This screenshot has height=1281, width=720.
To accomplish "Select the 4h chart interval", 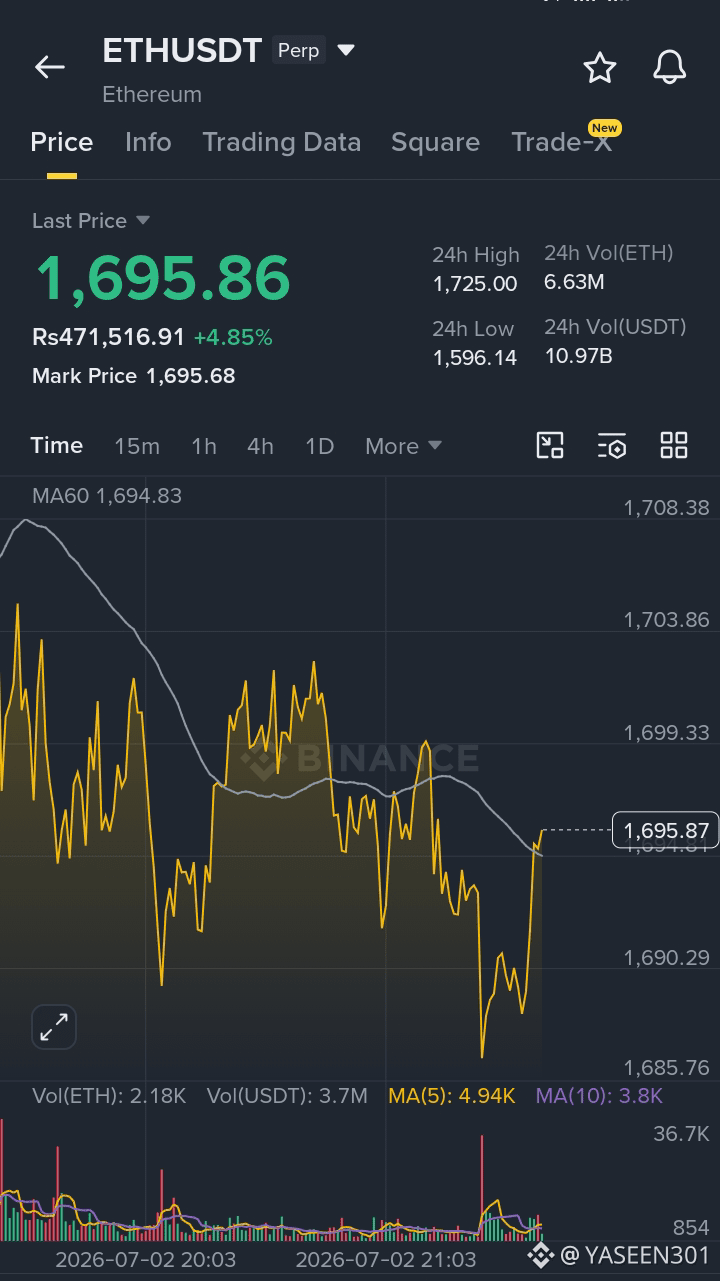I will click(260, 446).
